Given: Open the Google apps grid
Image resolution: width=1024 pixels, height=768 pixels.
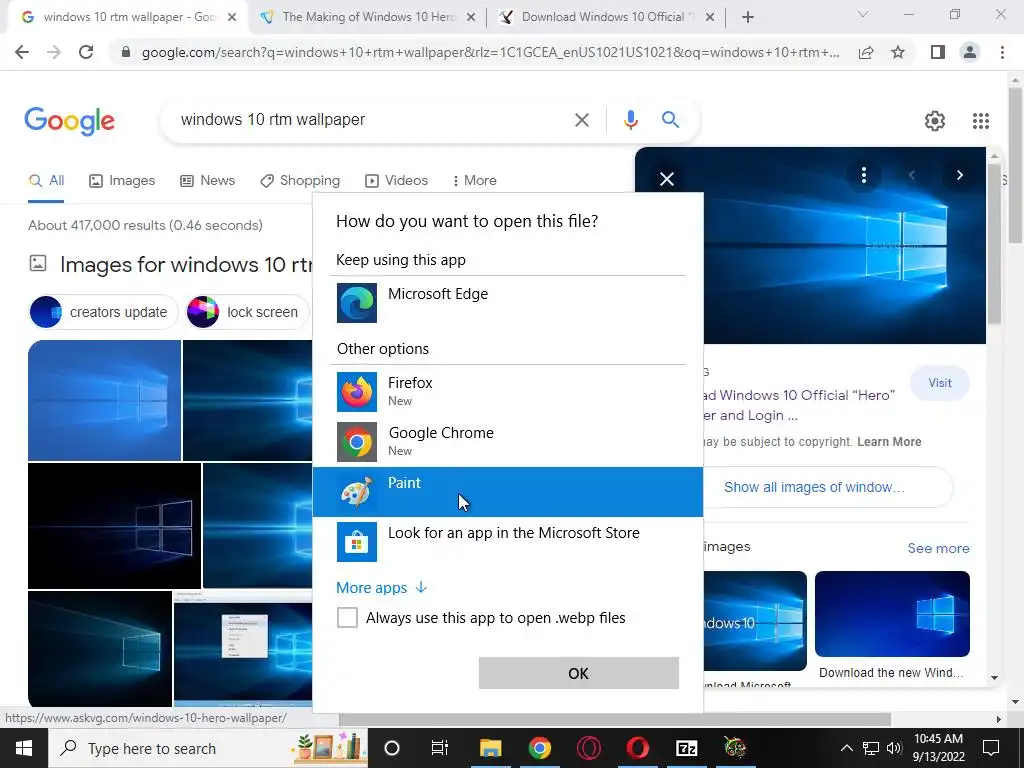Looking at the screenshot, I should click(980, 121).
